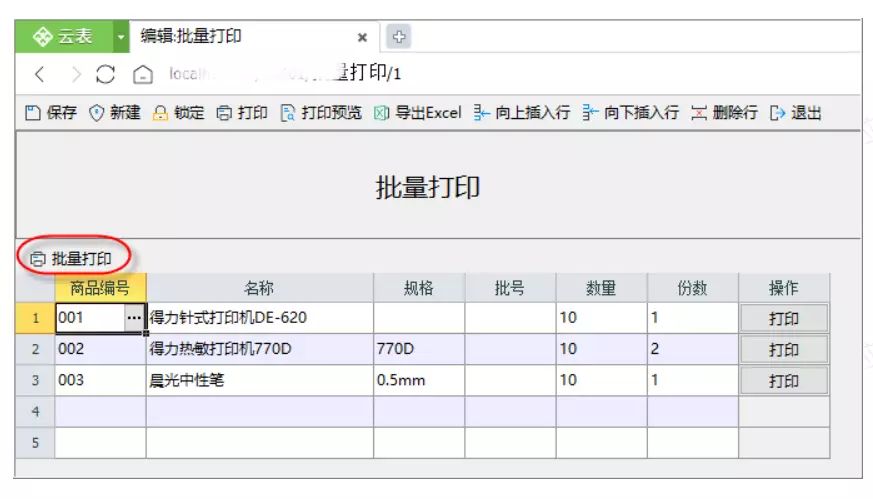Go forward with the right arrow

click(x=76, y=74)
